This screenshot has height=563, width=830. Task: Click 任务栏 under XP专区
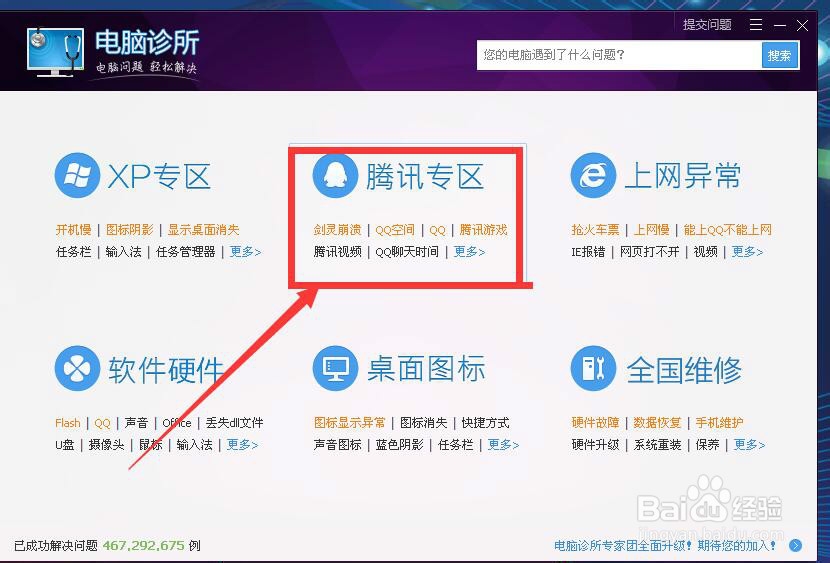(x=74, y=251)
